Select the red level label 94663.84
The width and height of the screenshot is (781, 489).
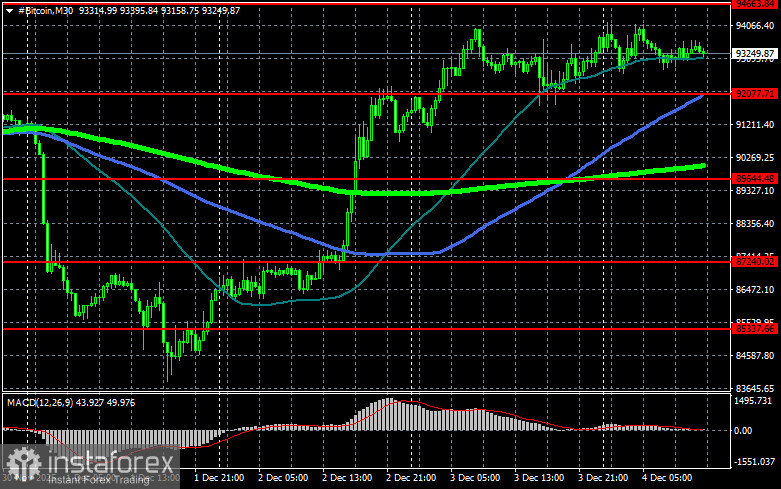point(755,4)
